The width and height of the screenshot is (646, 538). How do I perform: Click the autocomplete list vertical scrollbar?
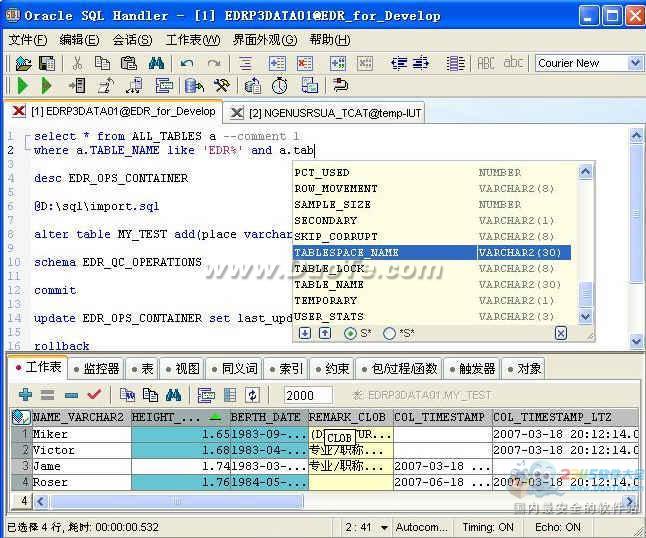pos(587,240)
